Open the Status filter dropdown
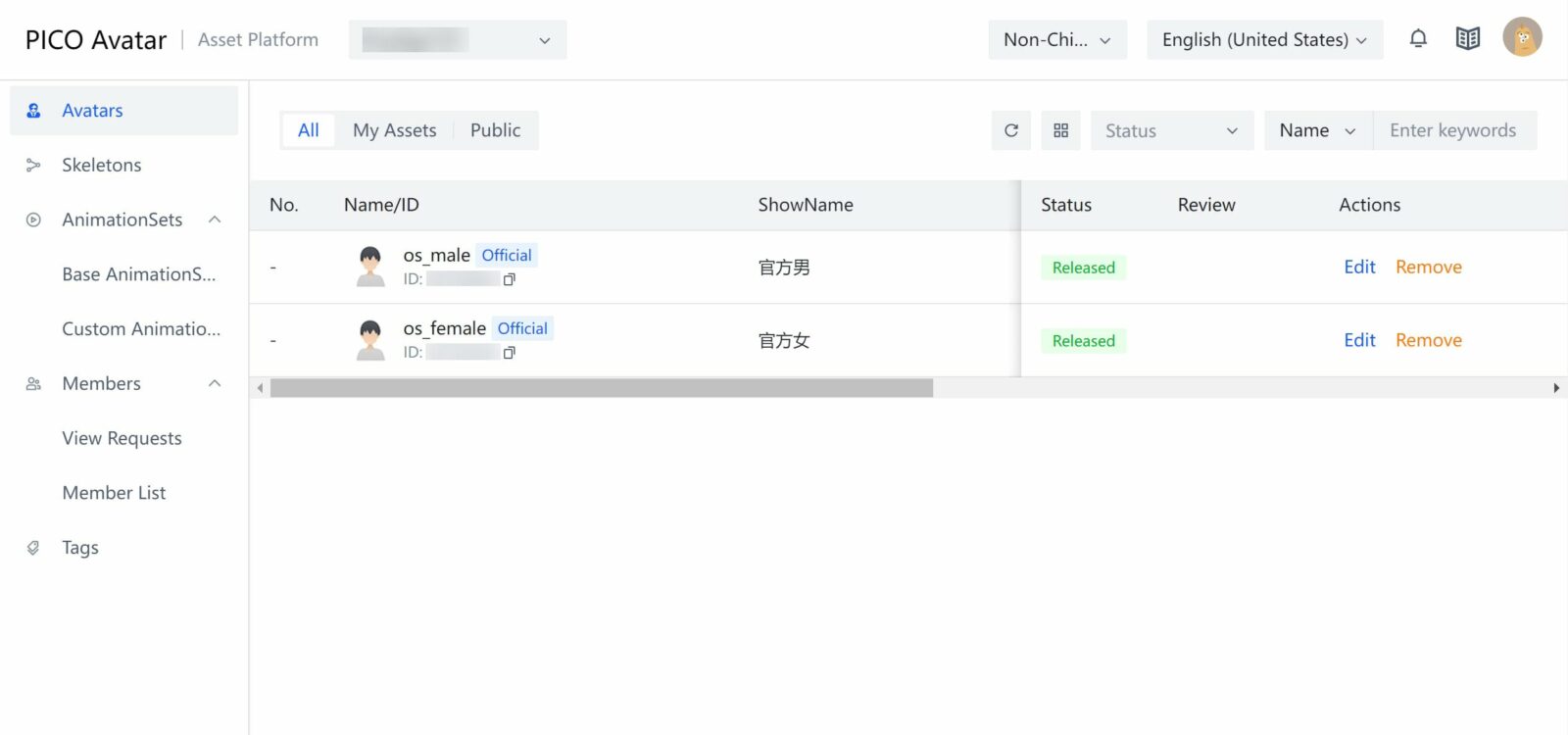This screenshot has width=1568, height=735. tap(1171, 130)
